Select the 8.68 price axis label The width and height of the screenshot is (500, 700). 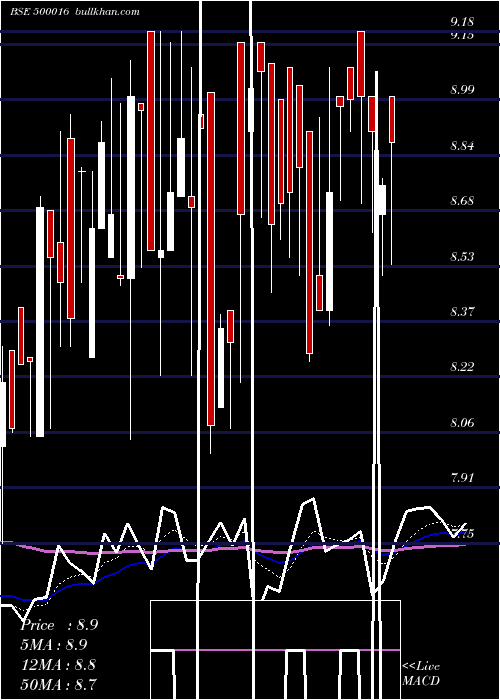click(x=462, y=200)
